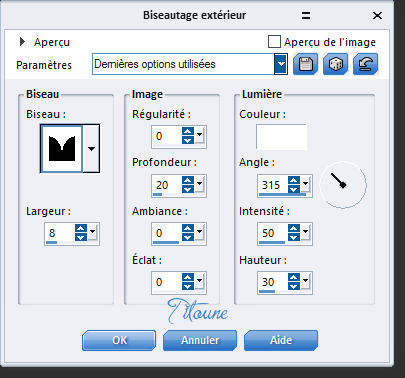Increase Hauteur with the up arrow
The height and width of the screenshot is (378, 405).
(x=294, y=278)
